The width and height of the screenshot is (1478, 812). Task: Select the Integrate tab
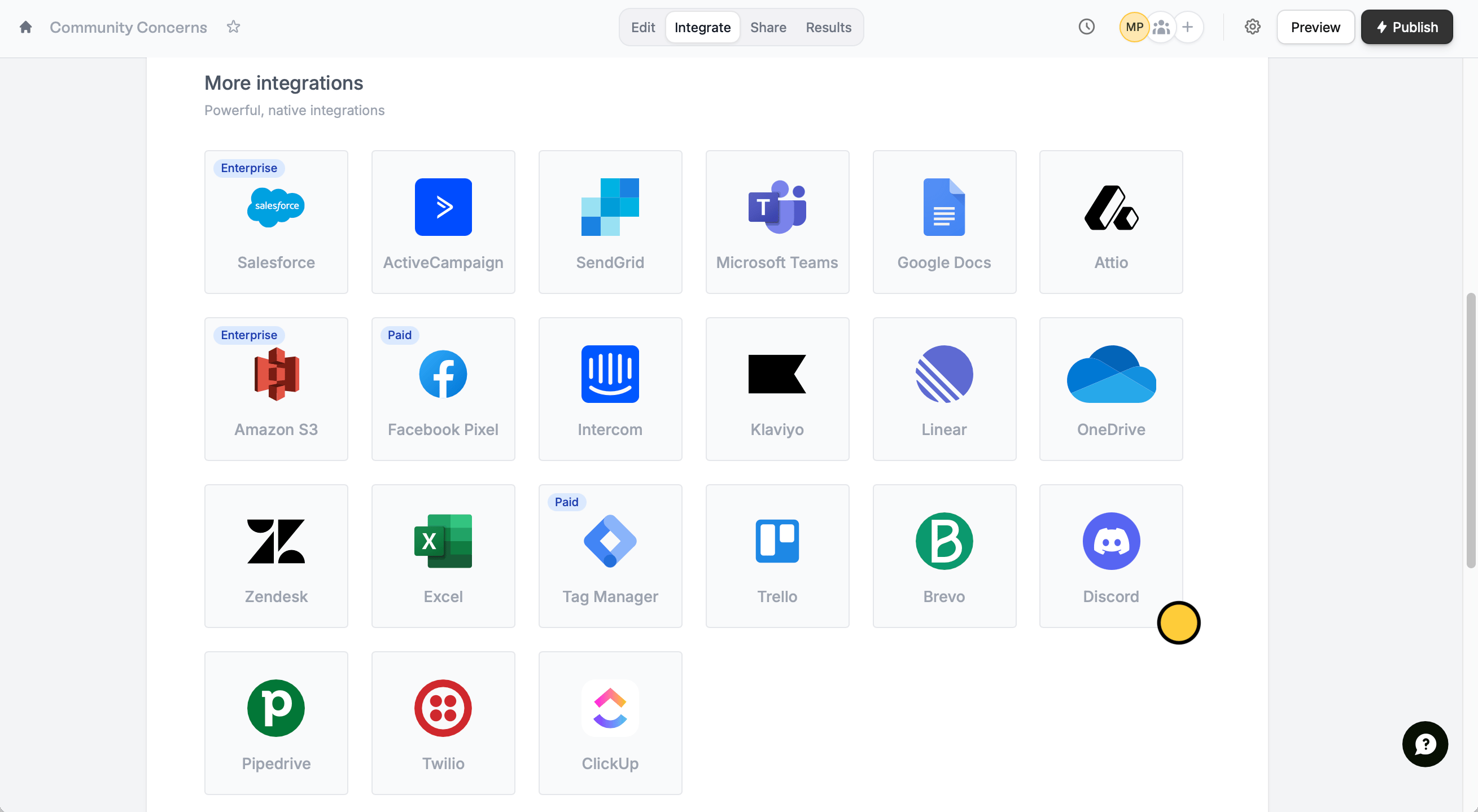(702, 27)
